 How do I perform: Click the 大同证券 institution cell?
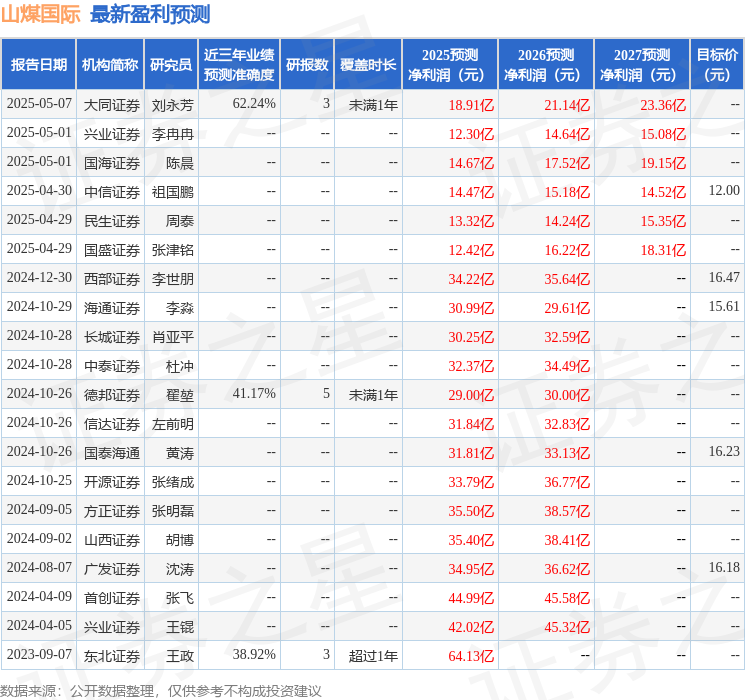[x=112, y=105]
